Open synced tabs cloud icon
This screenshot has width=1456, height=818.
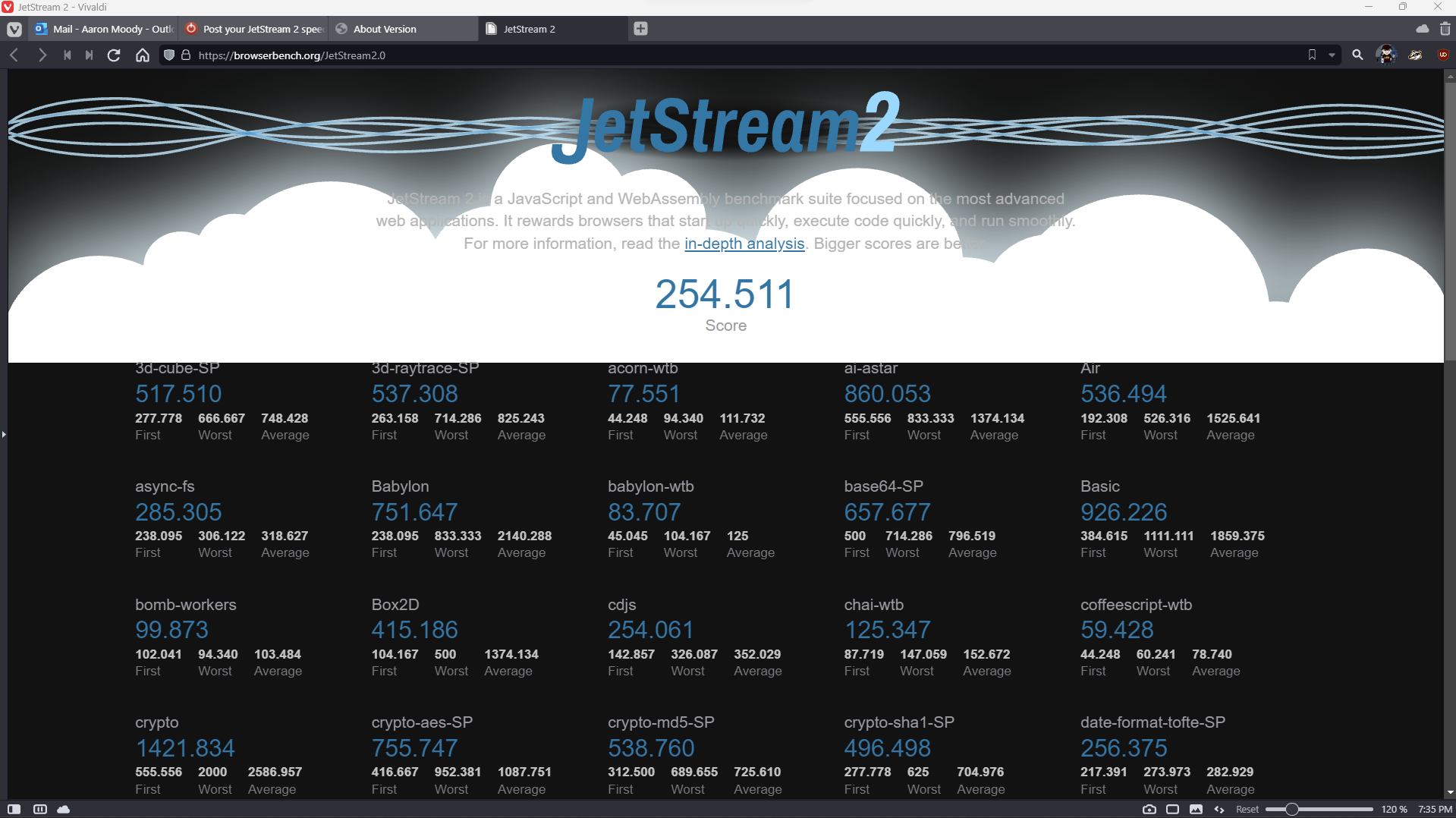point(1423,29)
